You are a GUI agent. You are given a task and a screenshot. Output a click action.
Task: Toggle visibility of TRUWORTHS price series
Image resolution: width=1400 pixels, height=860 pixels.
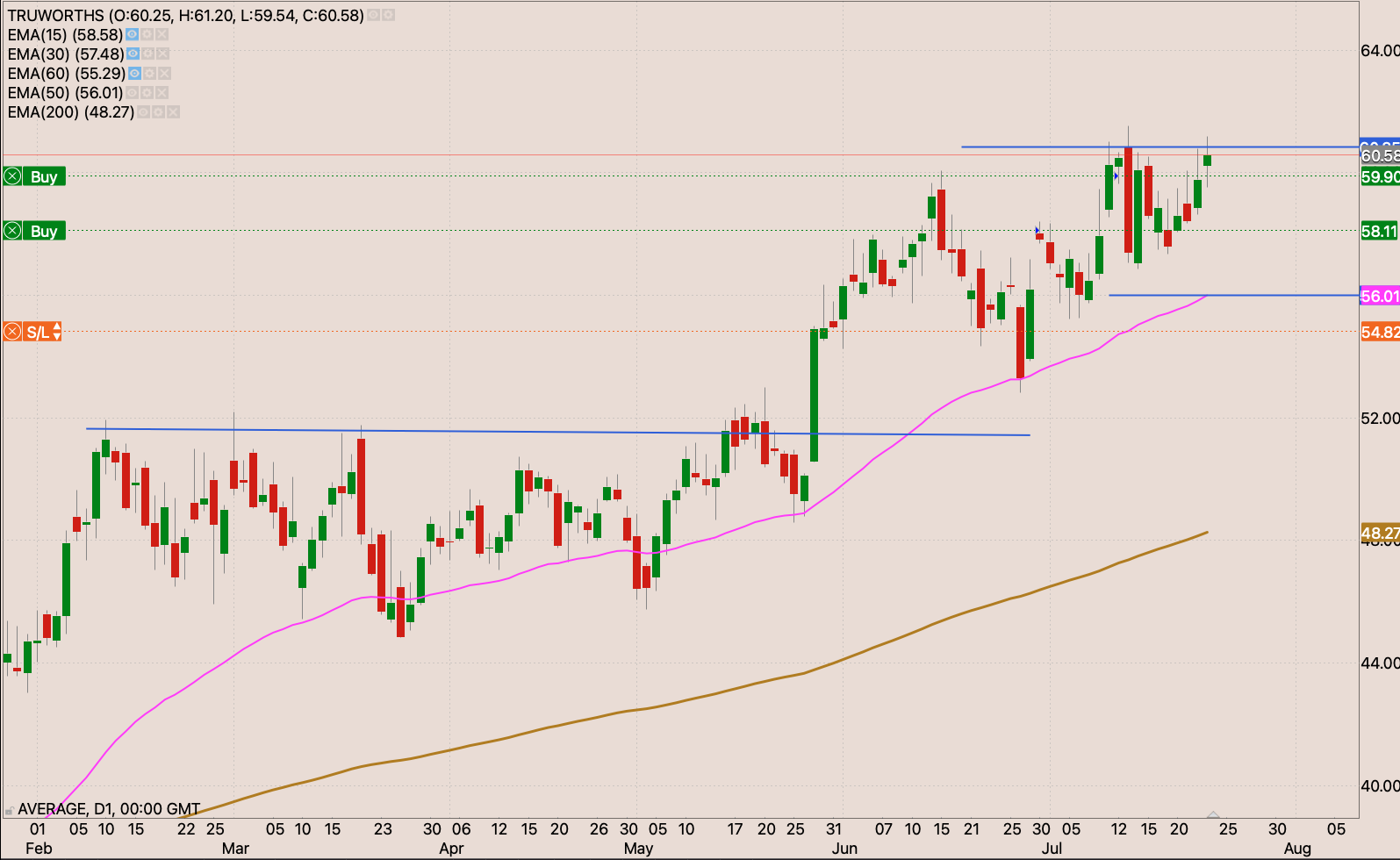coord(374,16)
